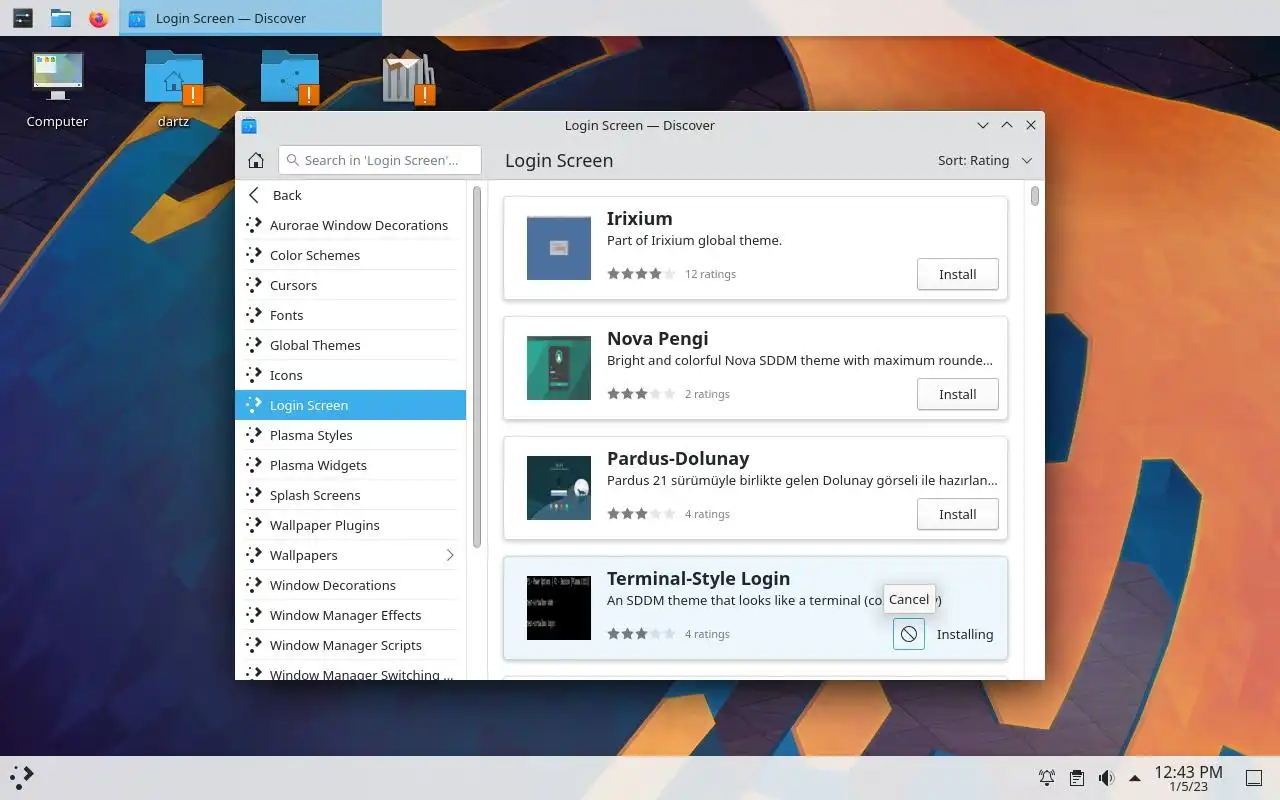
Task: Switch to Login Screen — Discover taskbar entry
Action: click(x=250, y=18)
